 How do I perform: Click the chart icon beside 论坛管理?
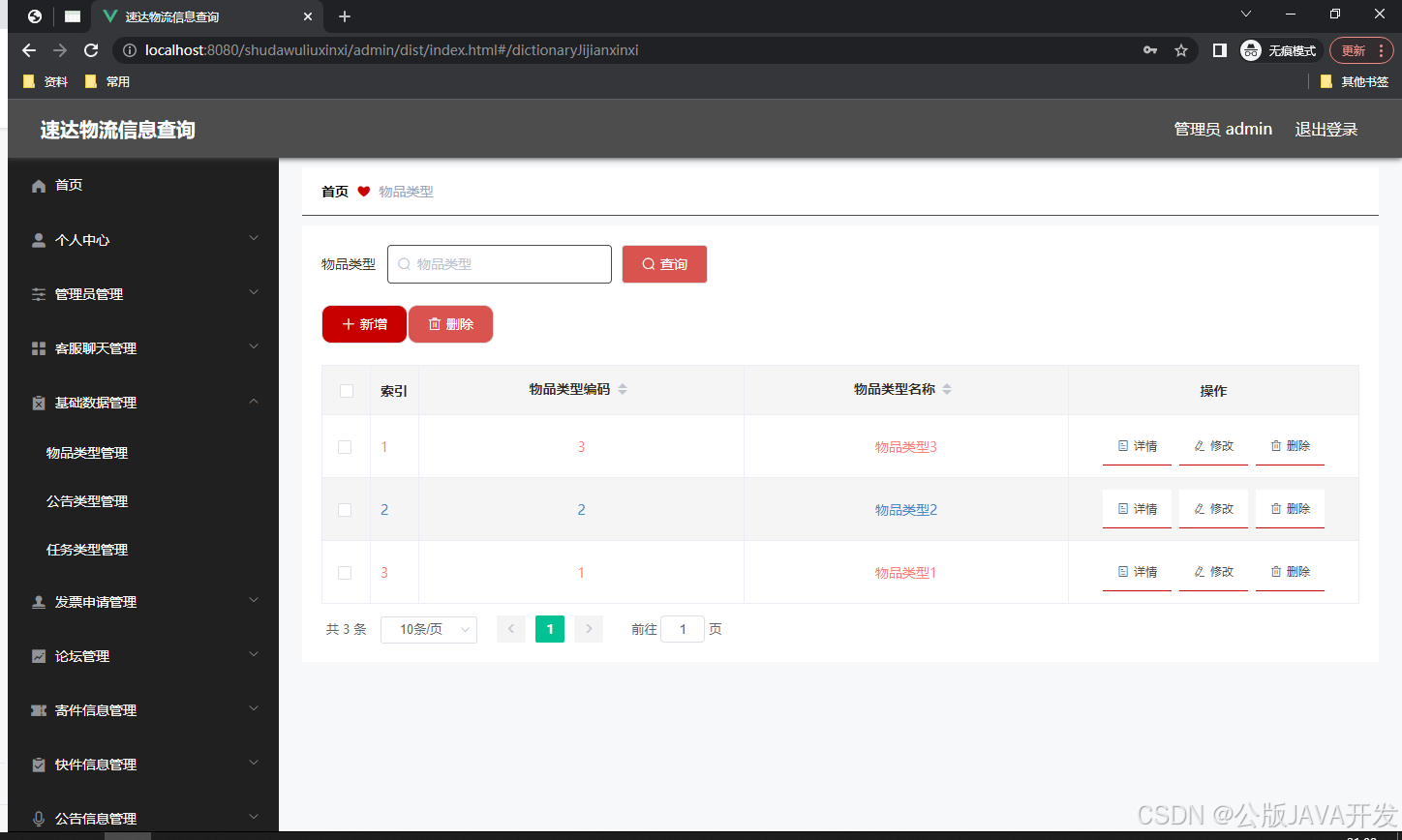pos(39,656)
